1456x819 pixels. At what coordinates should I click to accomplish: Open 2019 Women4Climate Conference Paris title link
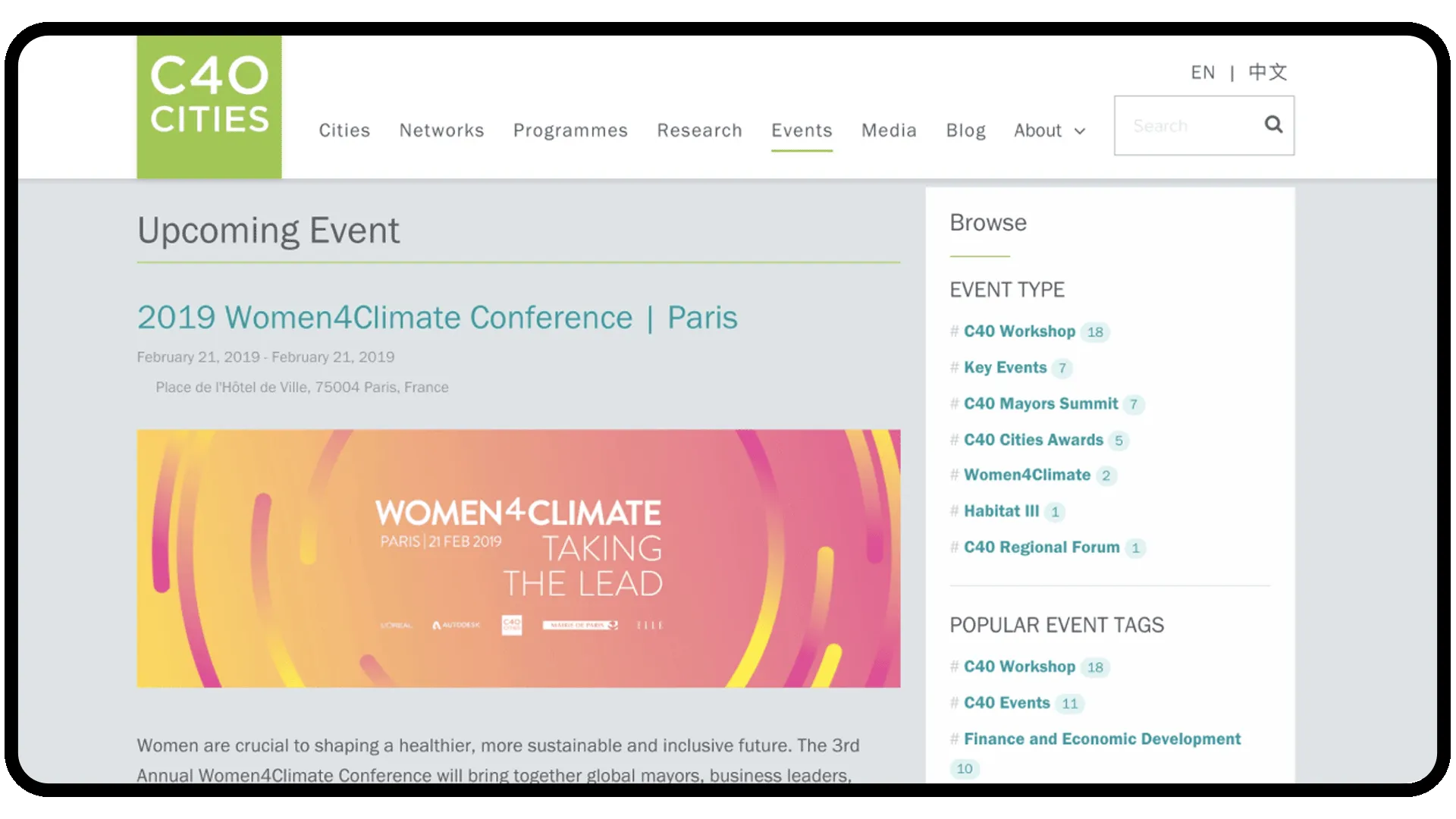pos(437,317)
